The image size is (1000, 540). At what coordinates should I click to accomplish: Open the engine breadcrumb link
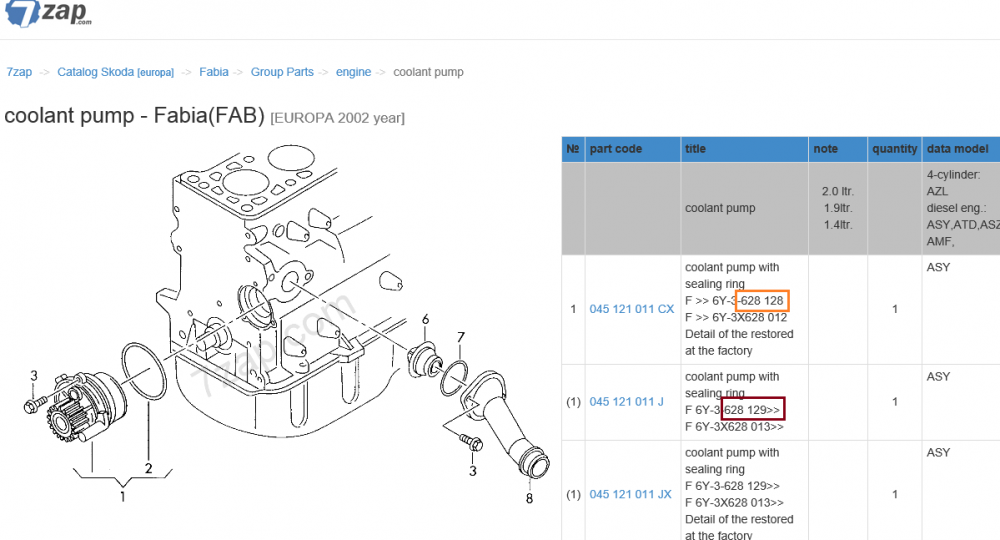click(x=353, y=72)
